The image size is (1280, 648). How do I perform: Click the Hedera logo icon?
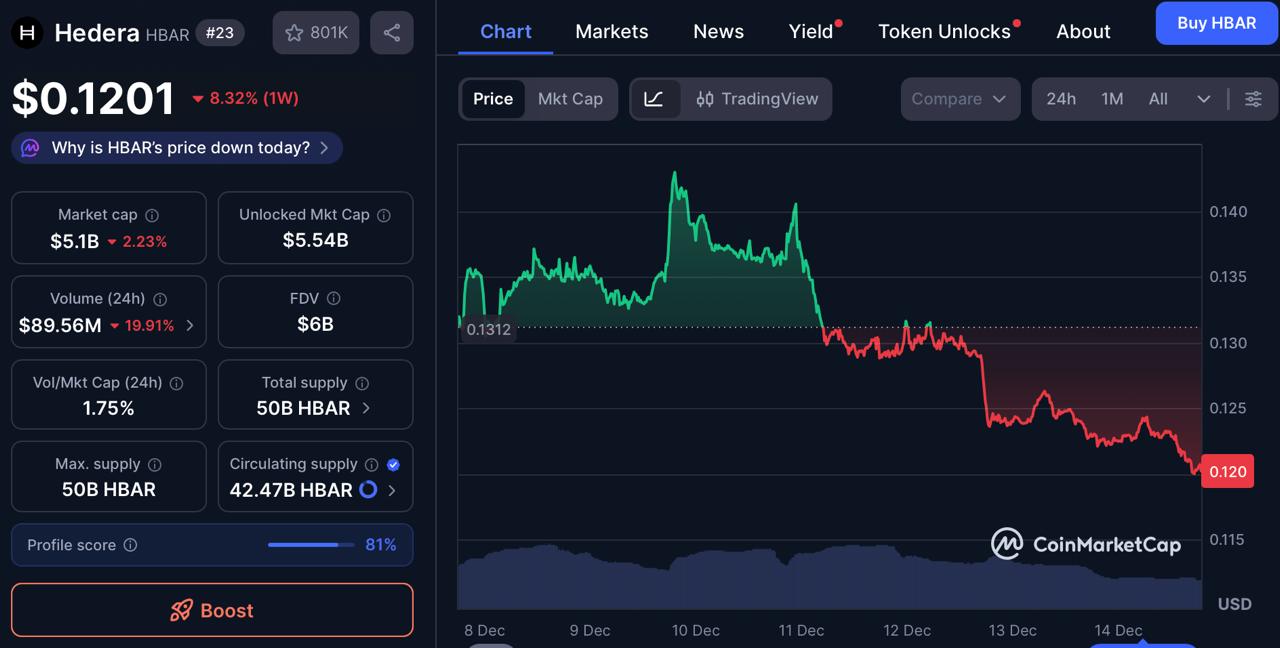[x=26, y=32]
